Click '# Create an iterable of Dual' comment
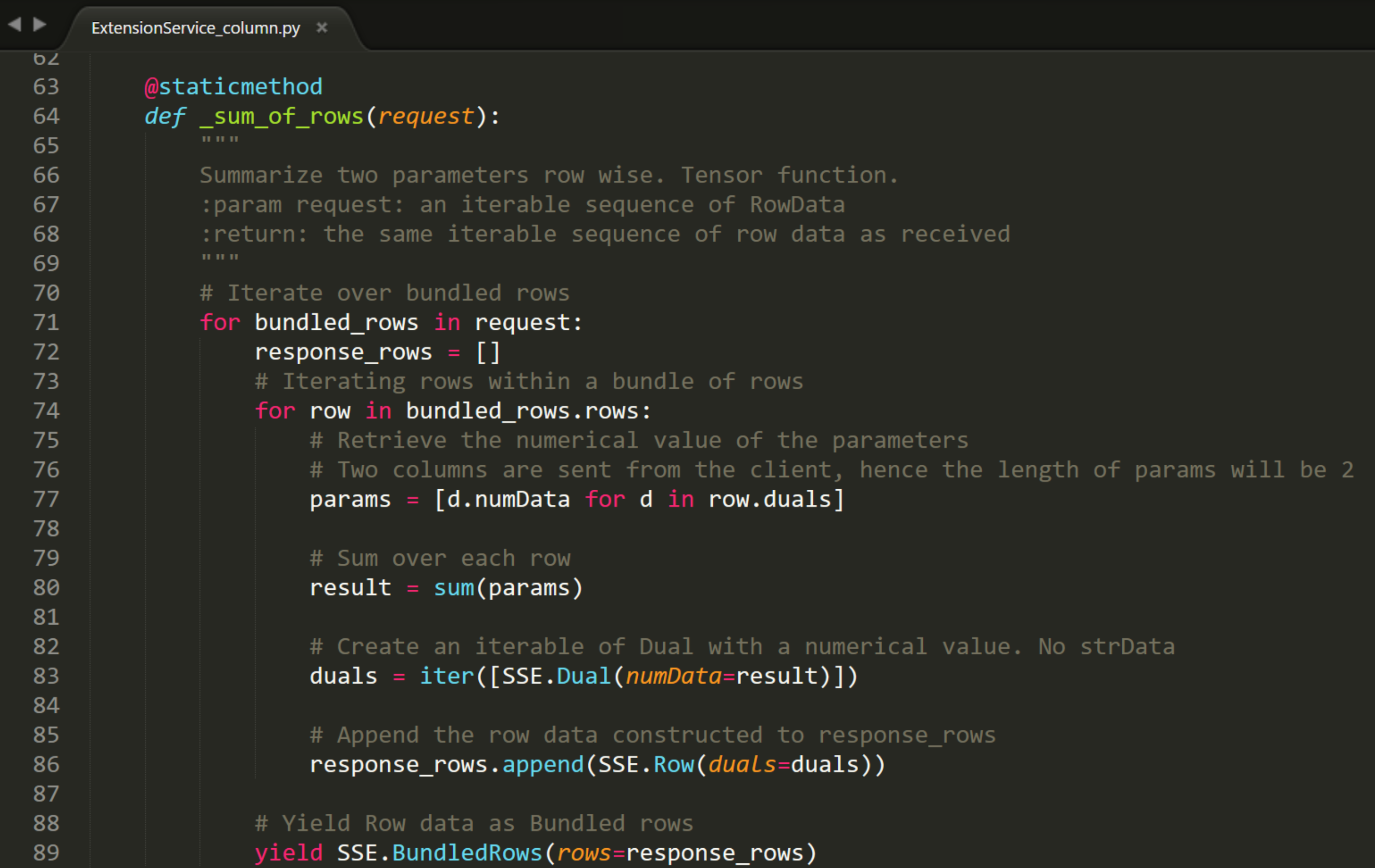This screenshot has height=868, width=1375. (742, 647)
